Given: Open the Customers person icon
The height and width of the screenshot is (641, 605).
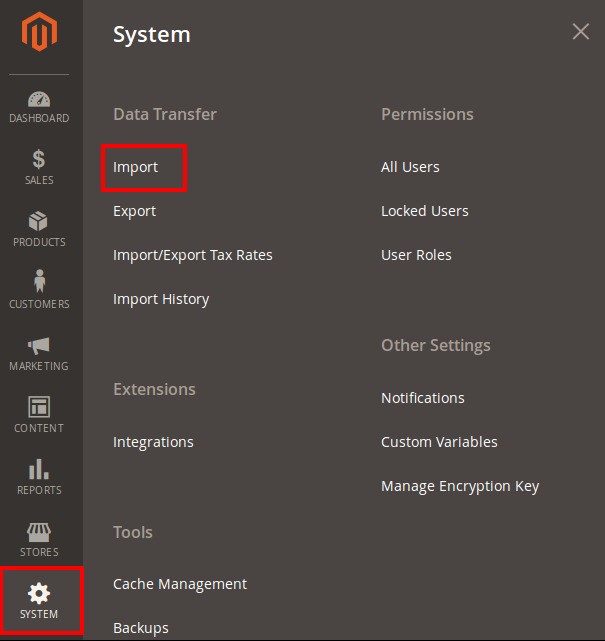Looking at the screenshot, I should tap(39, 283).
